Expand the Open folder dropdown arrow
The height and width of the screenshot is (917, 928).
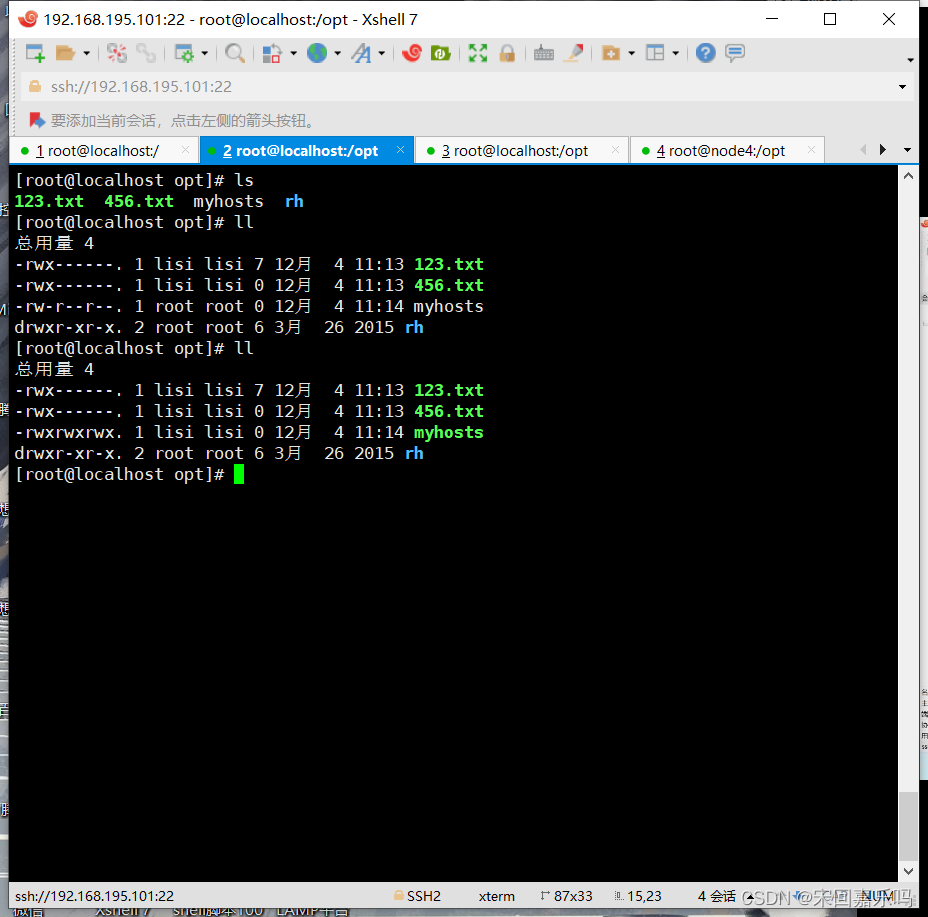point(86,54)
